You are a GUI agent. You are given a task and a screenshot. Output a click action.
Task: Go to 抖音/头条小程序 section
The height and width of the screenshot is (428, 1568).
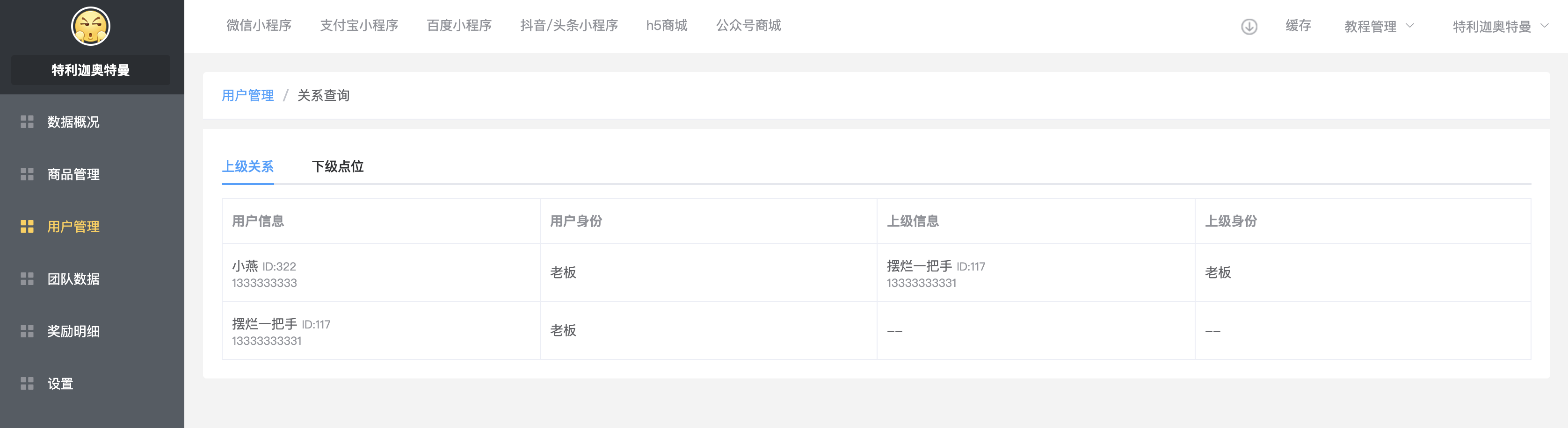[x=568, y=26]
